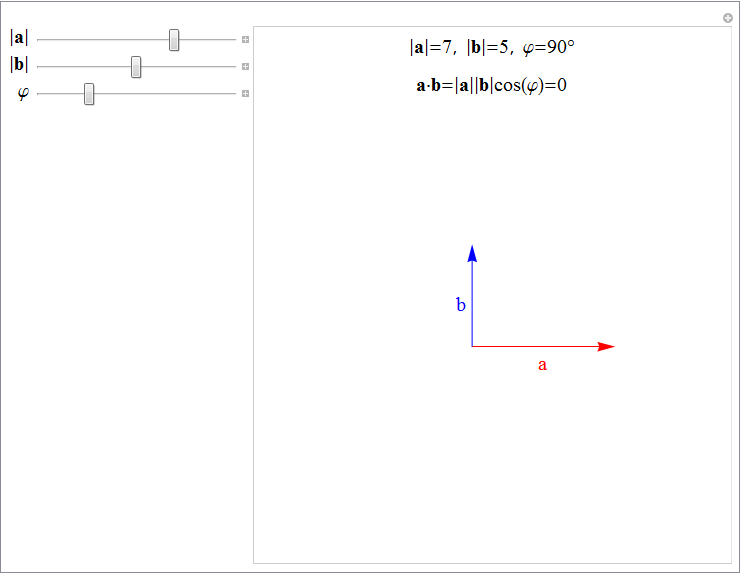Select the blue "b" vector label
This screenshot has height=575, width=742.
(461, 305)
